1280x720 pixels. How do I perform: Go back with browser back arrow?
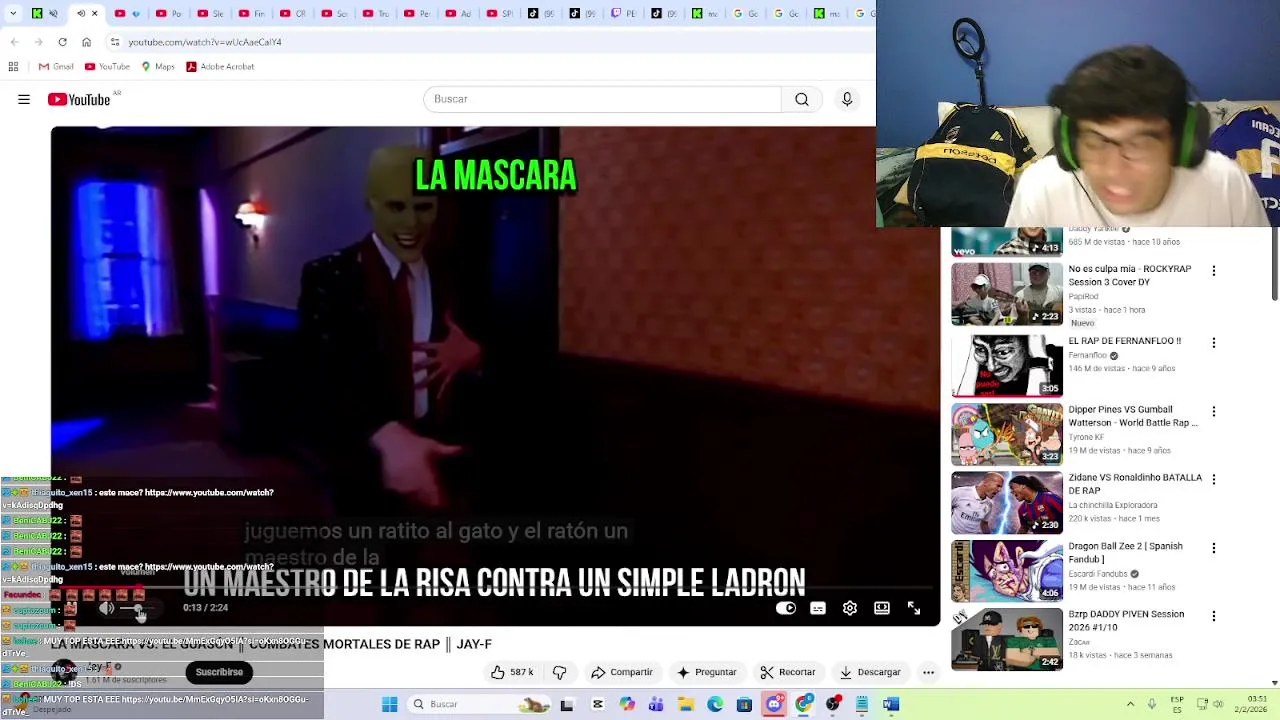tap(14, 42)
